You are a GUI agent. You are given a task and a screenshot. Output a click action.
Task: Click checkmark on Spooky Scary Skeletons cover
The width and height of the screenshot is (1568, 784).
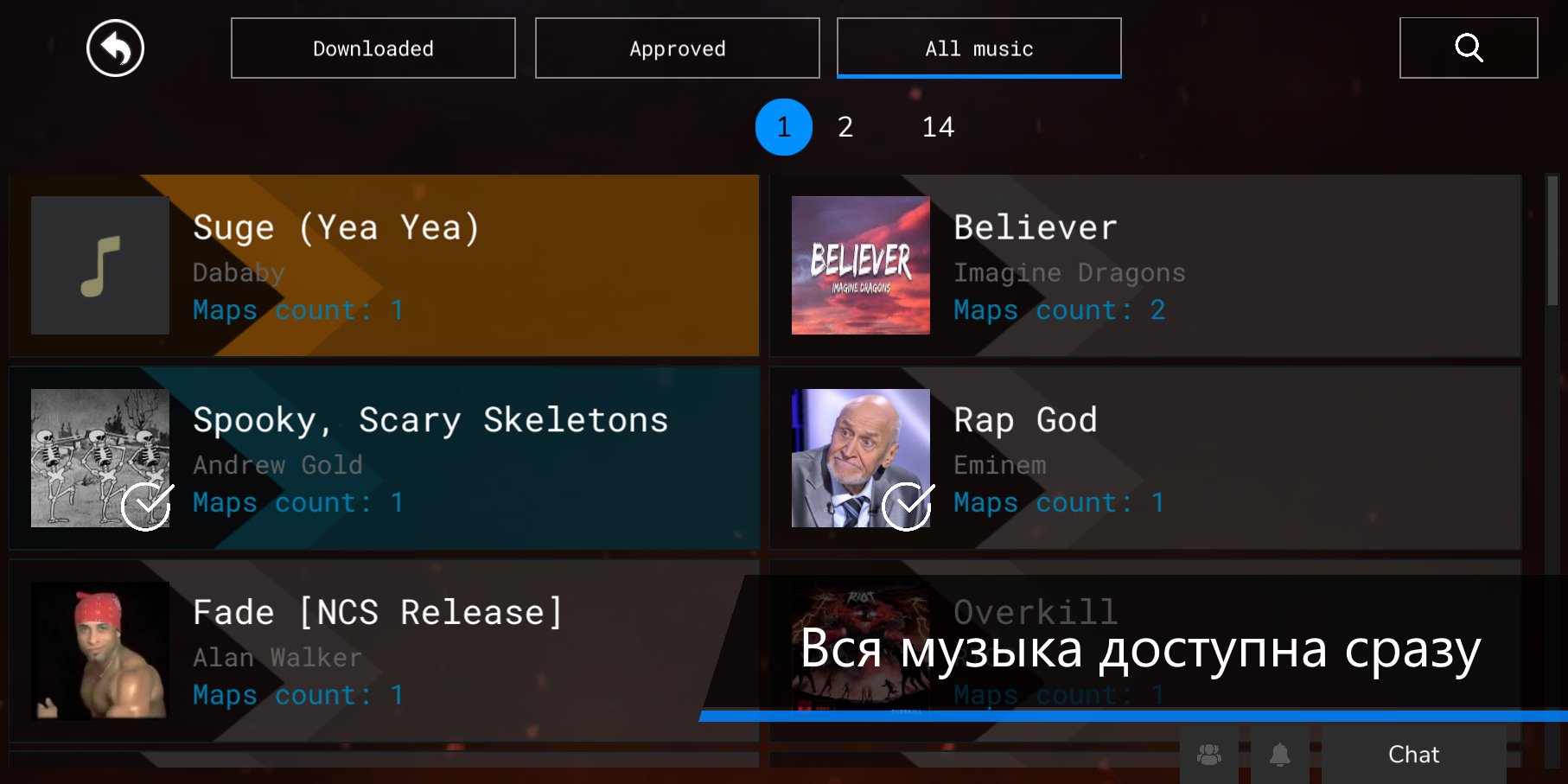pyautogui.click(x=146, y=506)
